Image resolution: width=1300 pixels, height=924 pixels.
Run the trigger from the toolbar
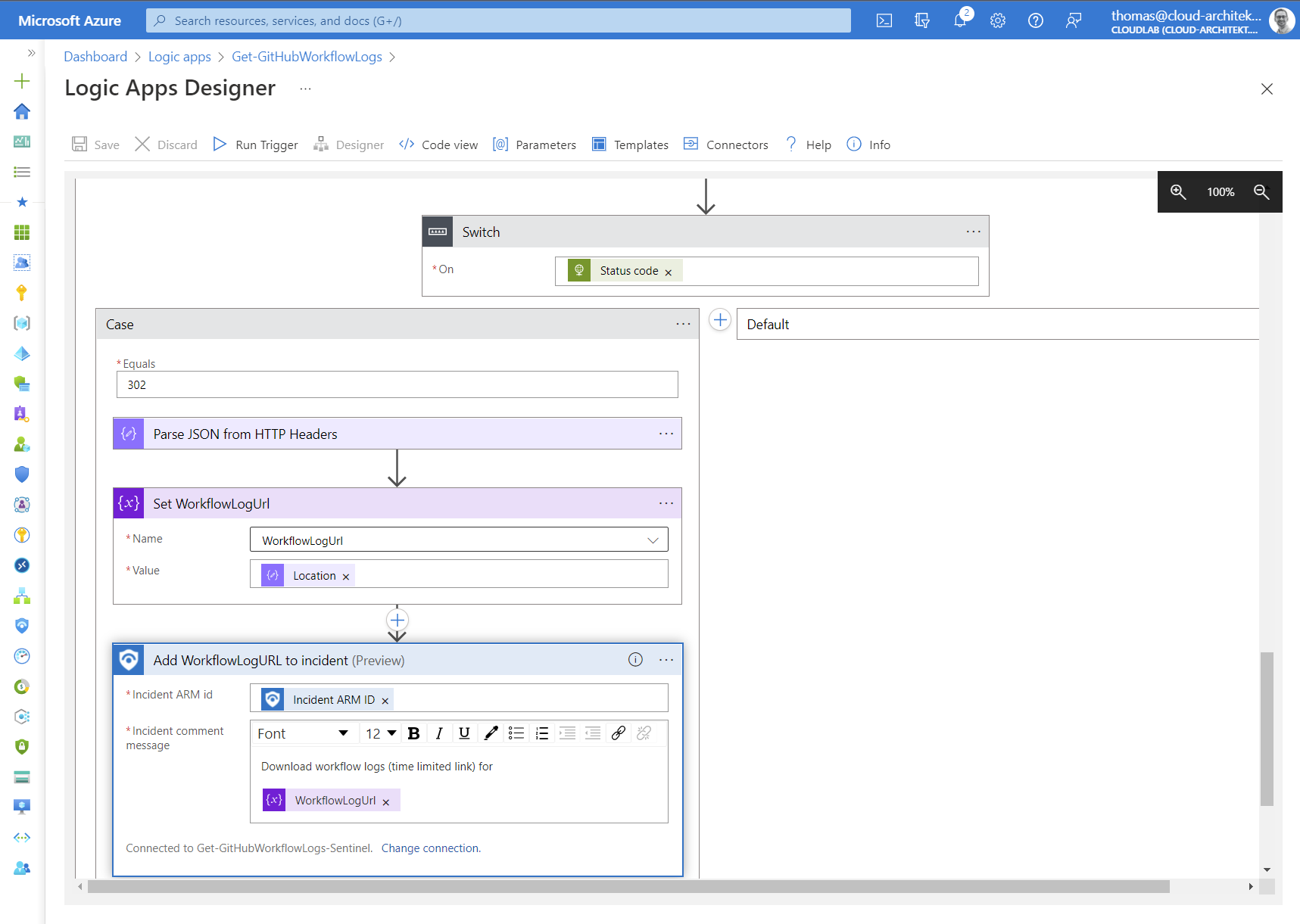point(255,145)
